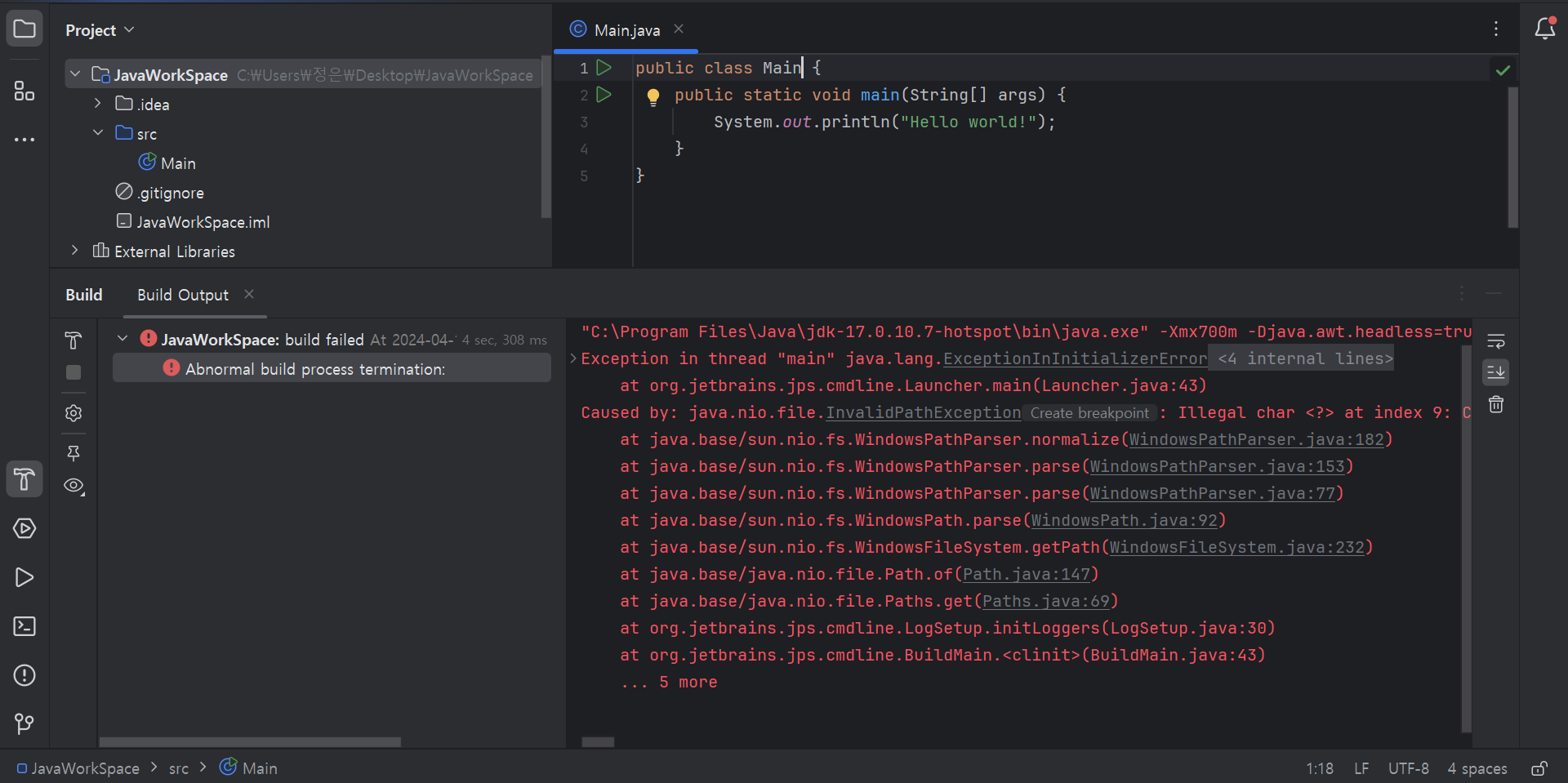This screenshot has width=1568, height=783.
Task: Click the src breadcrumb in navigation bar
Action: tap(179, 768)
